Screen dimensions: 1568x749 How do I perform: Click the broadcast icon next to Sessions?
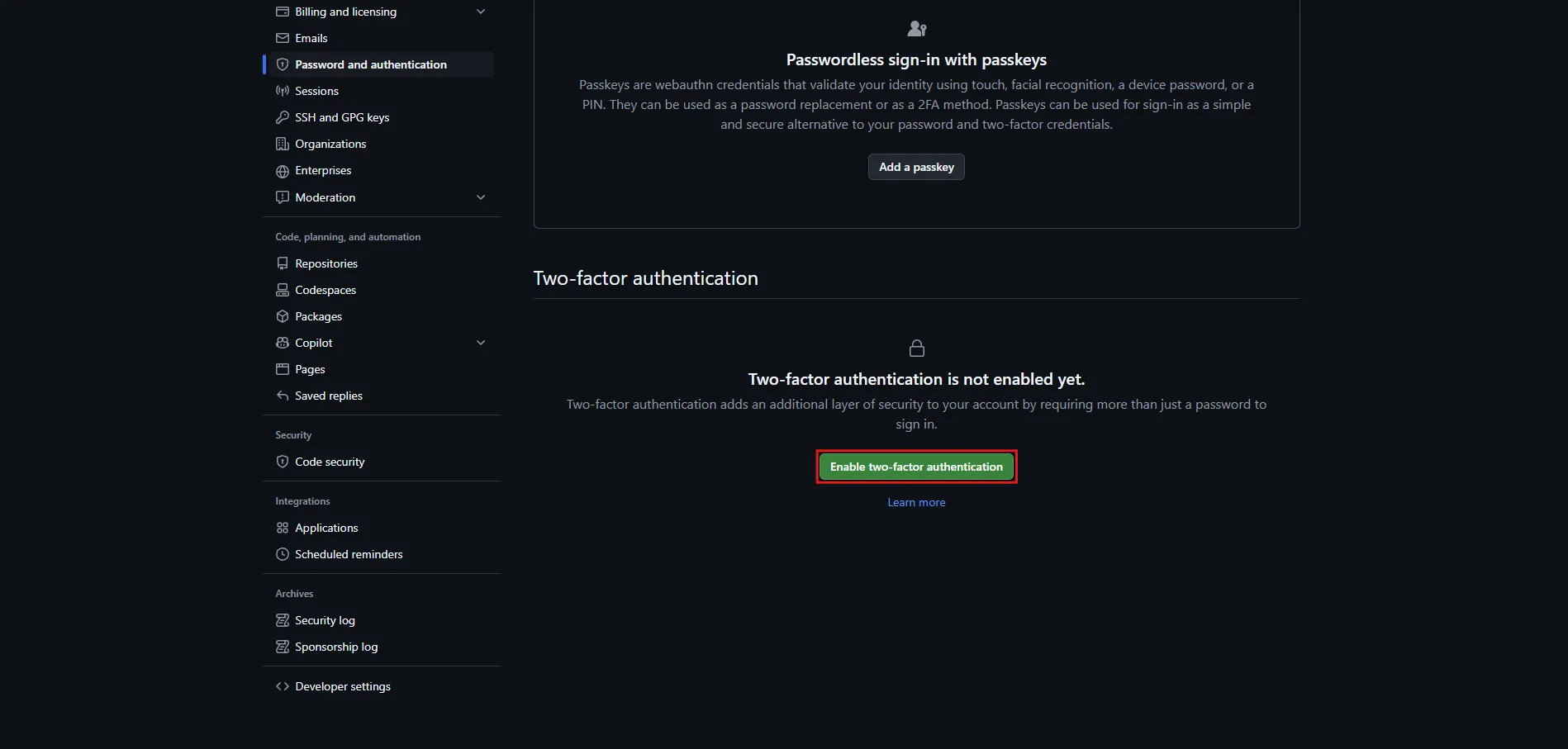click(283, 91)
